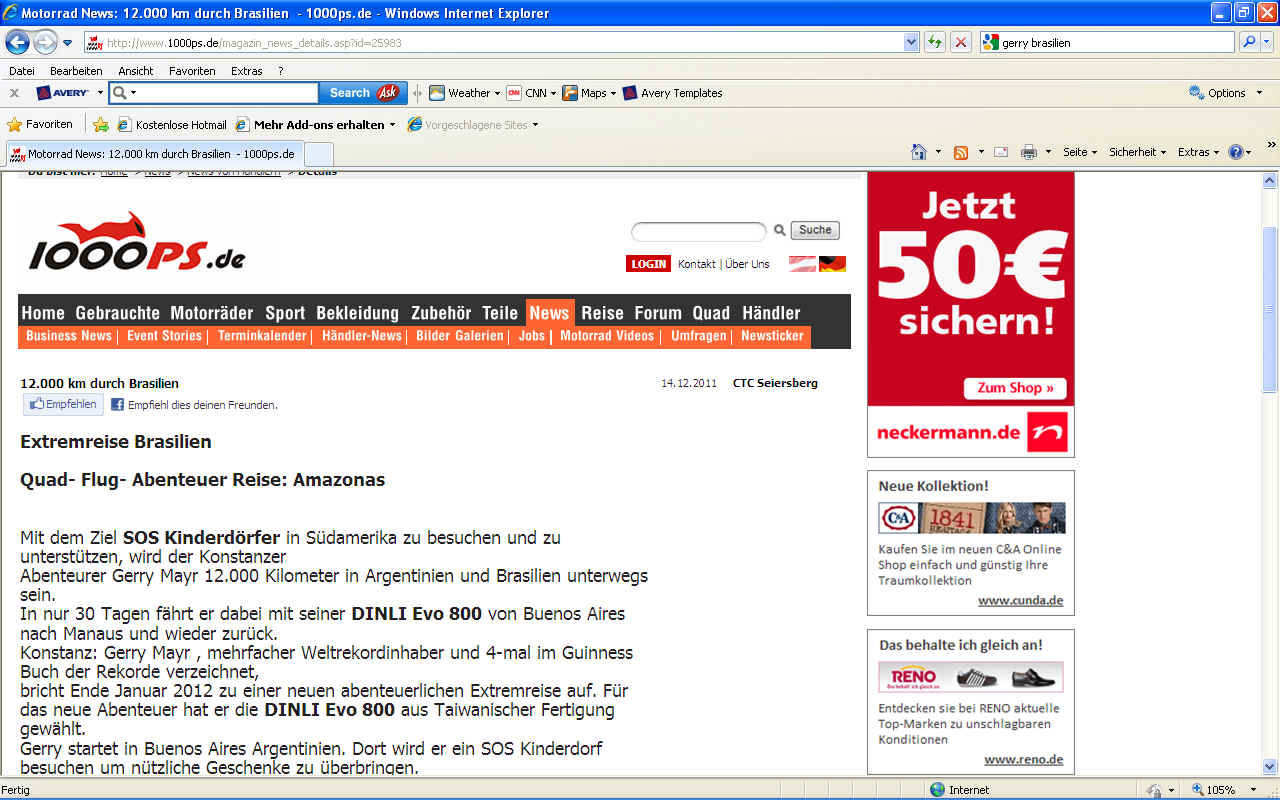The image size is (1280, 800).
Task: Click add-to-favorites bar star icon
Action: 100,125
